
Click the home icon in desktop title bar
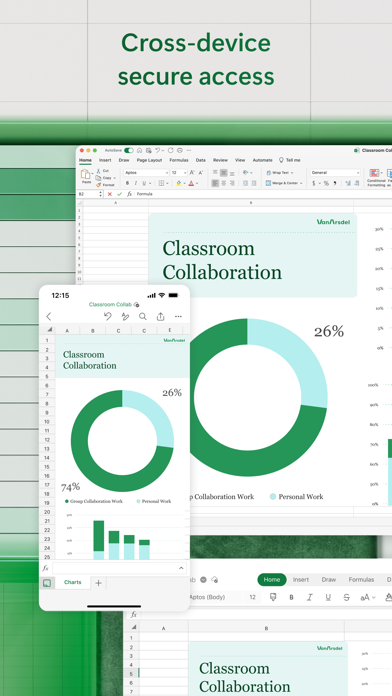click(x=140, y=150)
